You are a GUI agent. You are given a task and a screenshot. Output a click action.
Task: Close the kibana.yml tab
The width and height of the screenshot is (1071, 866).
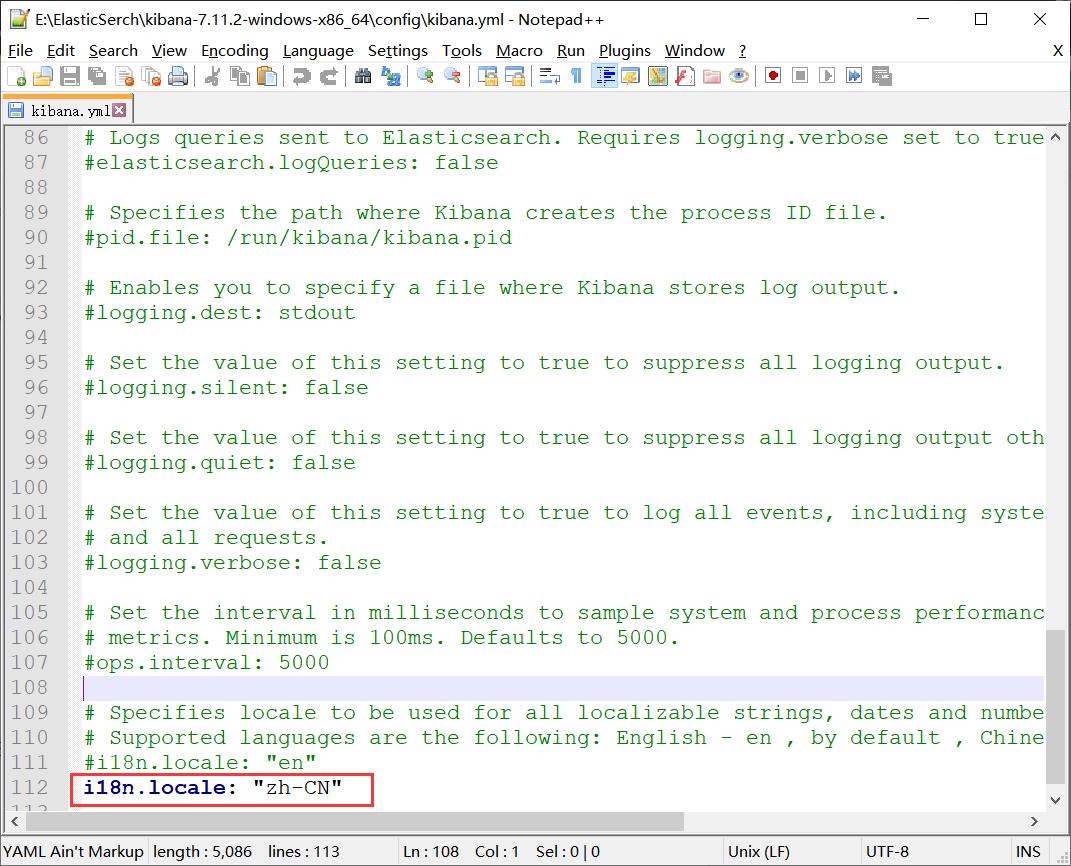point(119,110)
